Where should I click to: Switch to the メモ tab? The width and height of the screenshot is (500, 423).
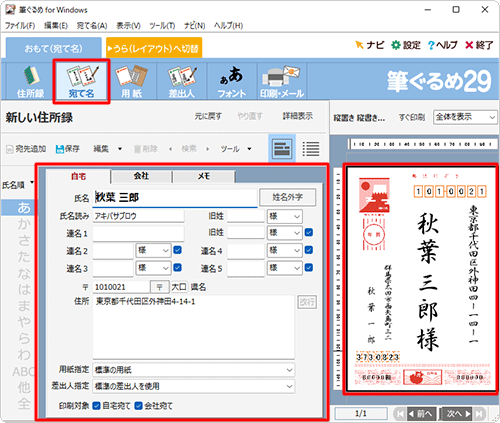click(x=204, y=176)
